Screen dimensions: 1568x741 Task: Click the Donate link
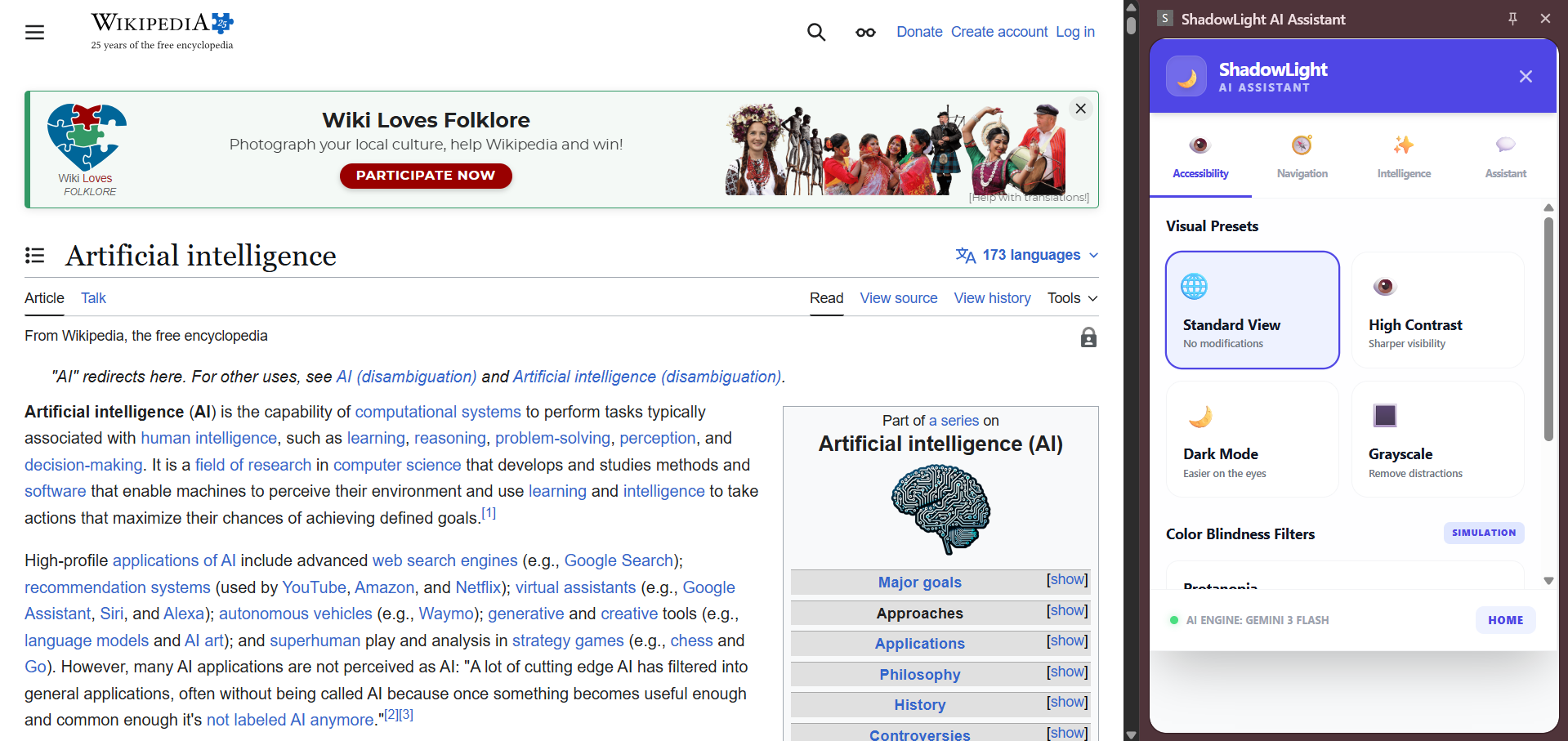[919, 32]
